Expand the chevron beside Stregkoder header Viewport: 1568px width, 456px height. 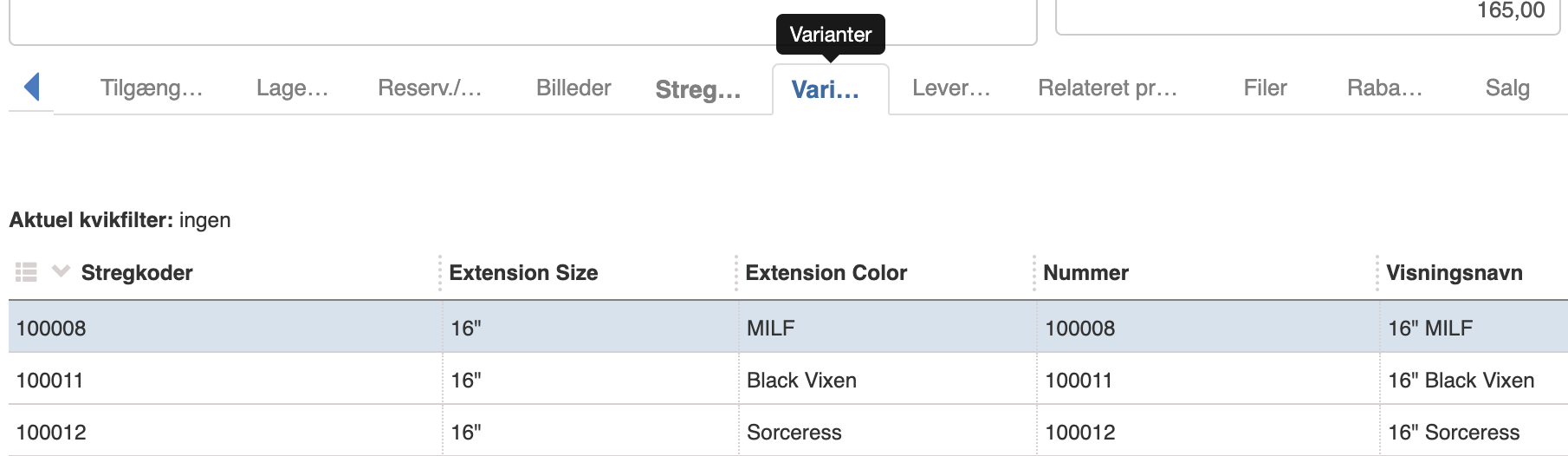click(x=61, y=271)
